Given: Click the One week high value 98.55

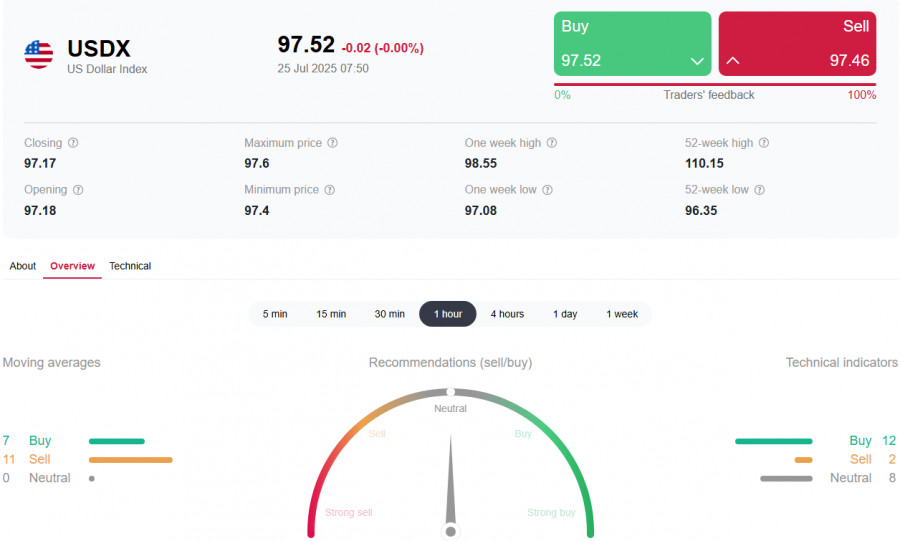Looking at the screenshot, I should click(481, 164).
